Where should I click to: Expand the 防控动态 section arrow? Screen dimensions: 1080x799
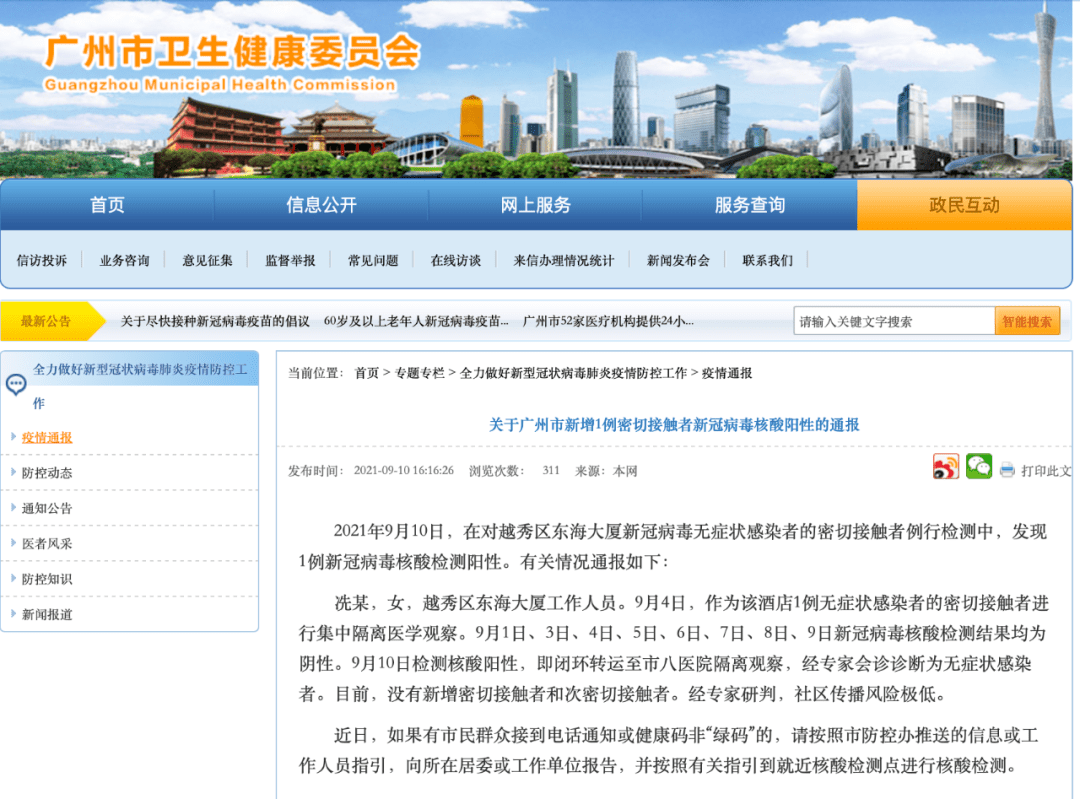13,472
